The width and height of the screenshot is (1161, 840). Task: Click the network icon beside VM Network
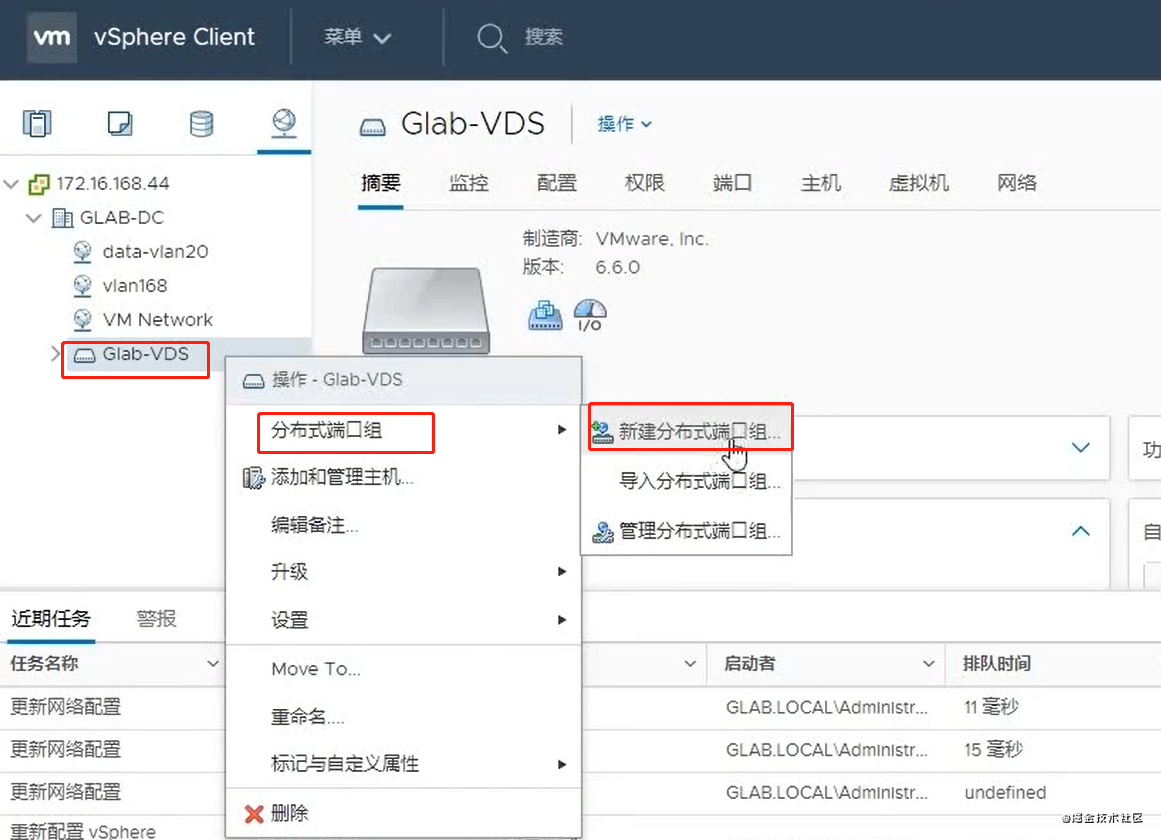tap(82, 320)
